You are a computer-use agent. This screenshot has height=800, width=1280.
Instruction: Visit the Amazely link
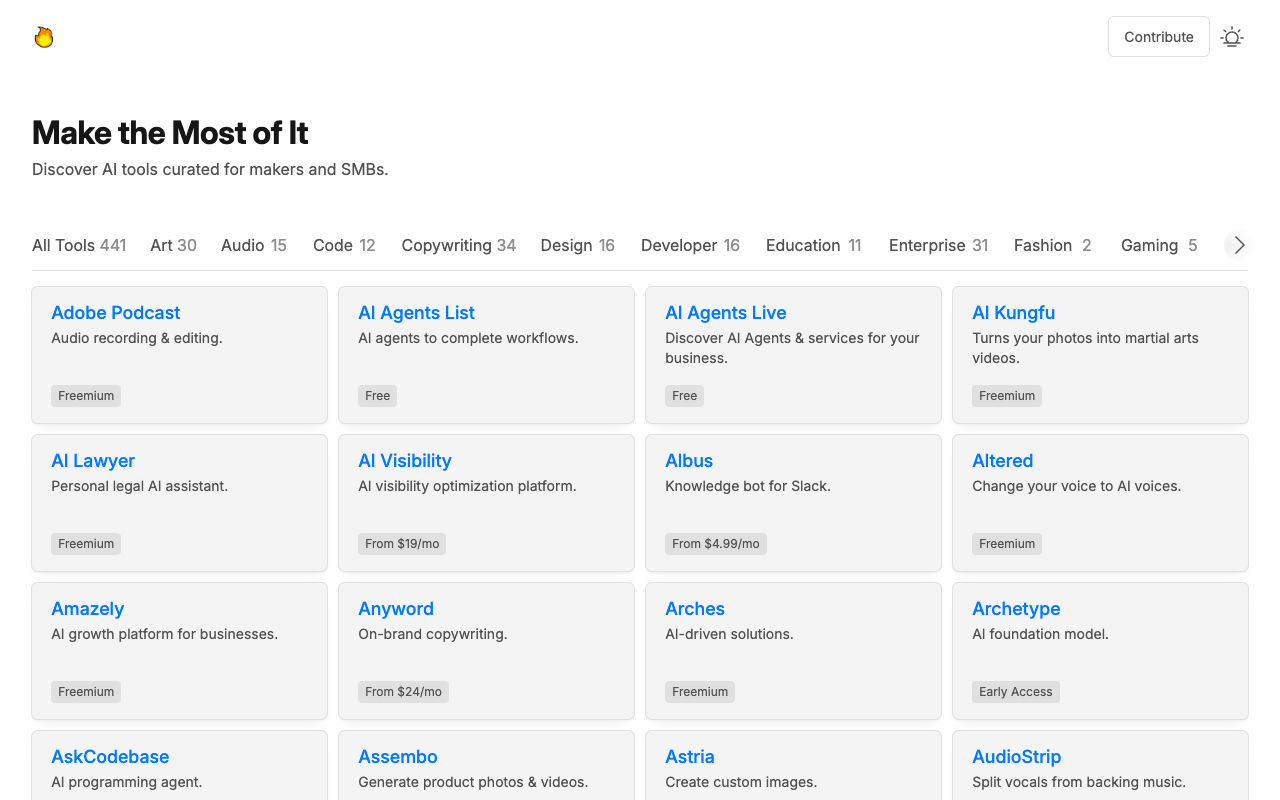click(88, 609)
